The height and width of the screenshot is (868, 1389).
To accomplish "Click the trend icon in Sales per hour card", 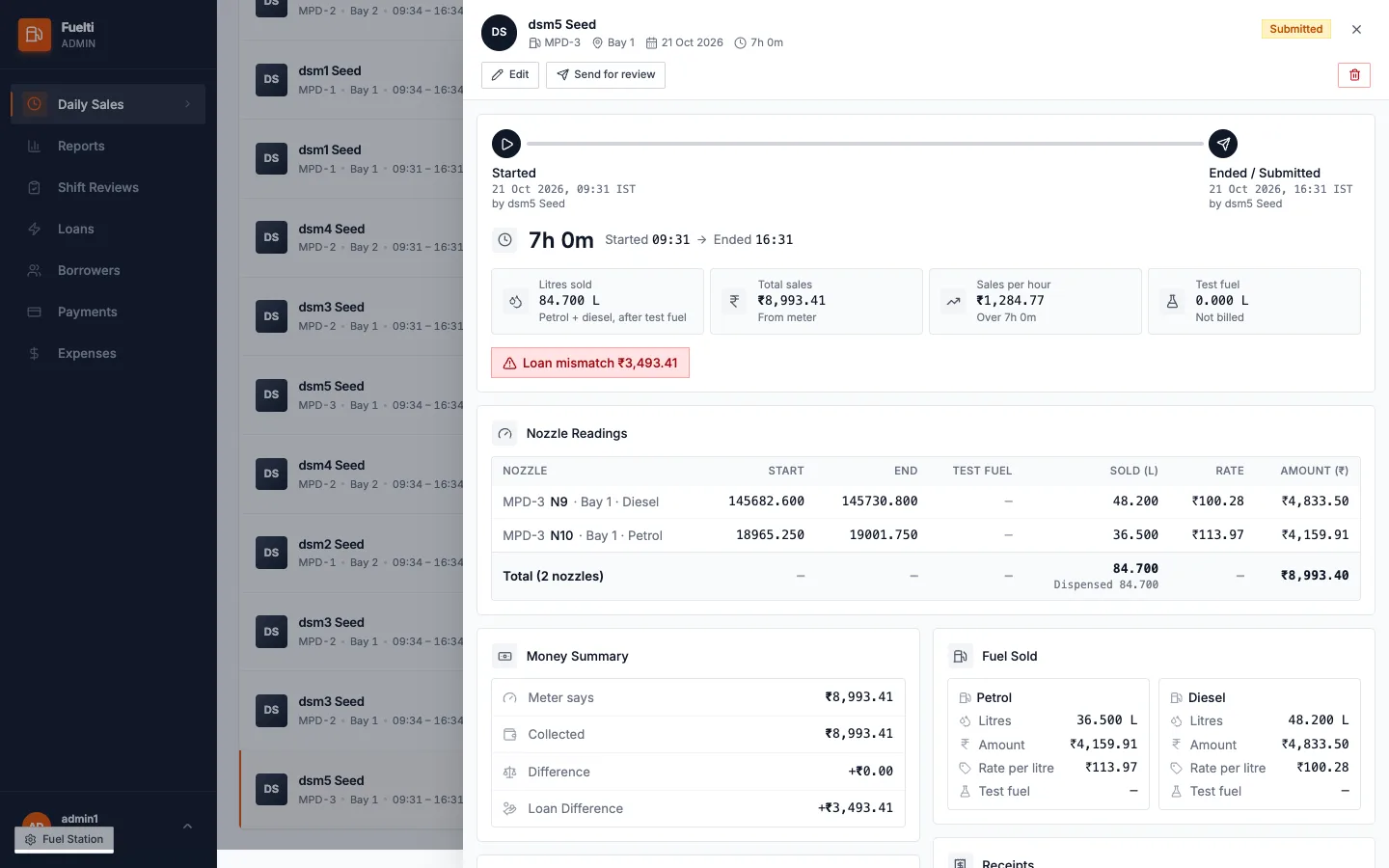I will coord(953,302).
